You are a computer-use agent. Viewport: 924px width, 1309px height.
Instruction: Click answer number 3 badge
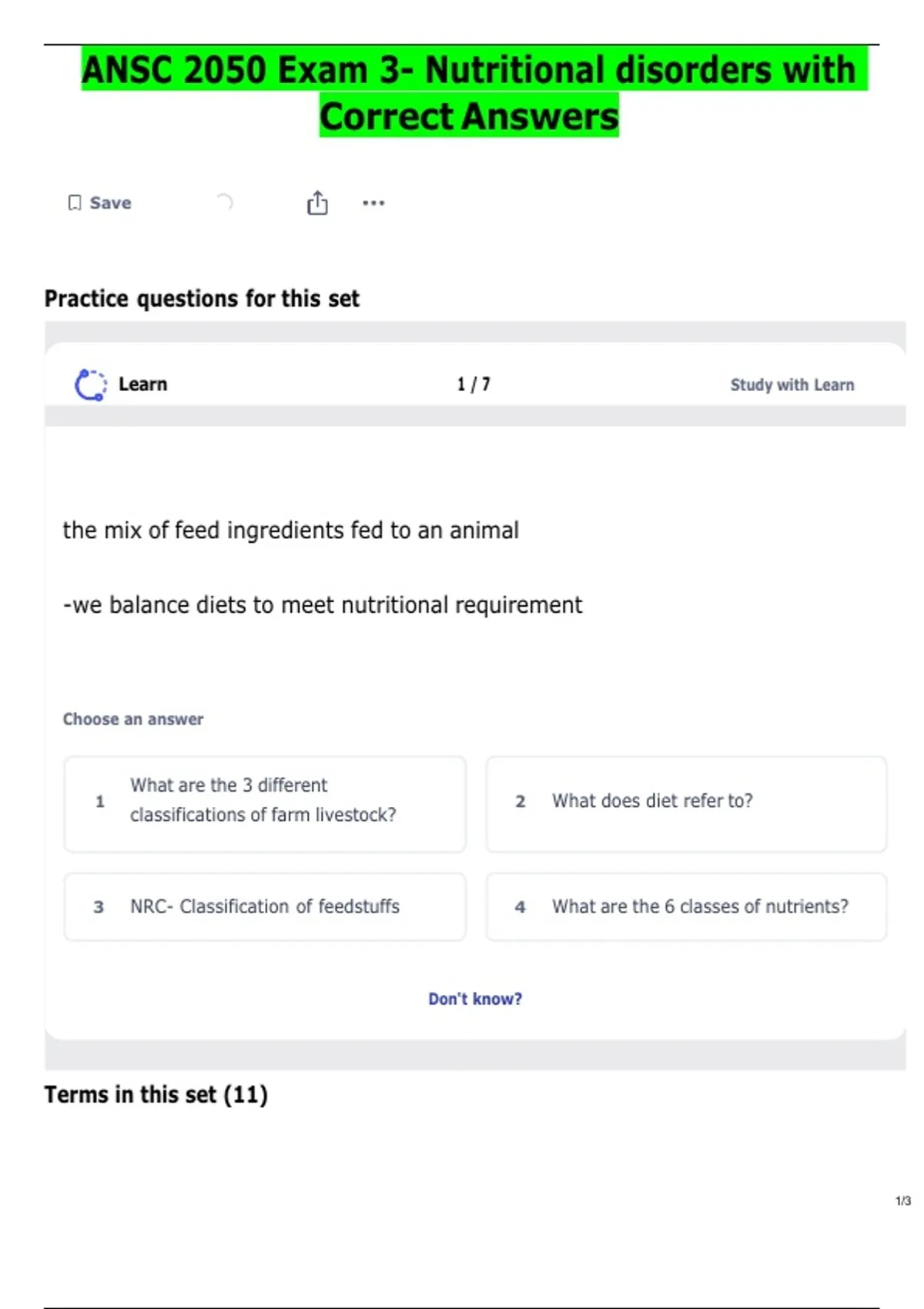99,907
